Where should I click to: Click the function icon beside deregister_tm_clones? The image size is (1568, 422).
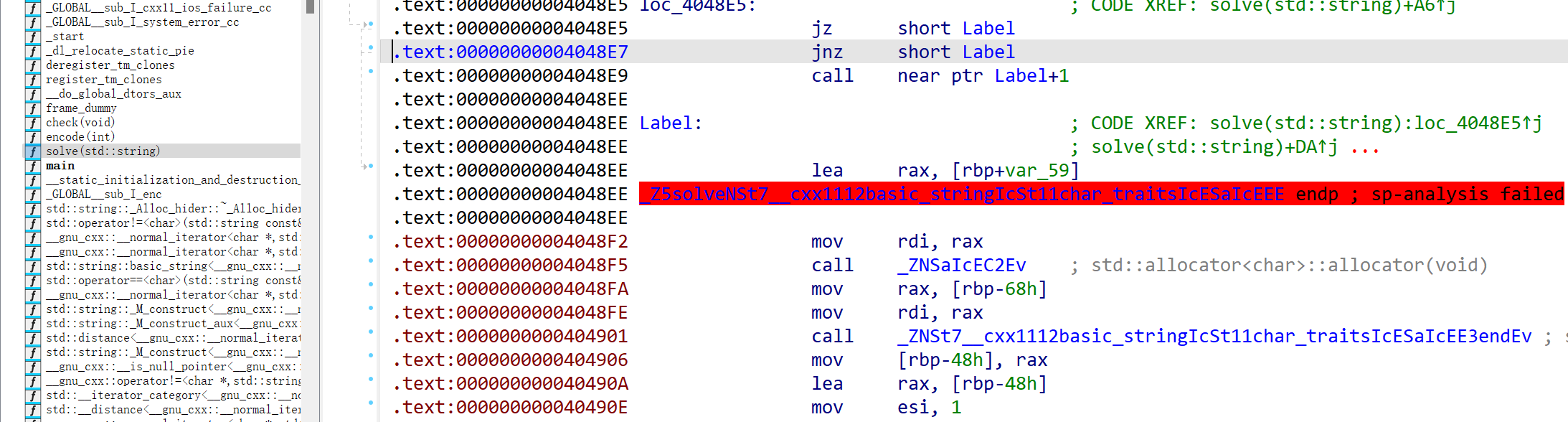[32, 65]
